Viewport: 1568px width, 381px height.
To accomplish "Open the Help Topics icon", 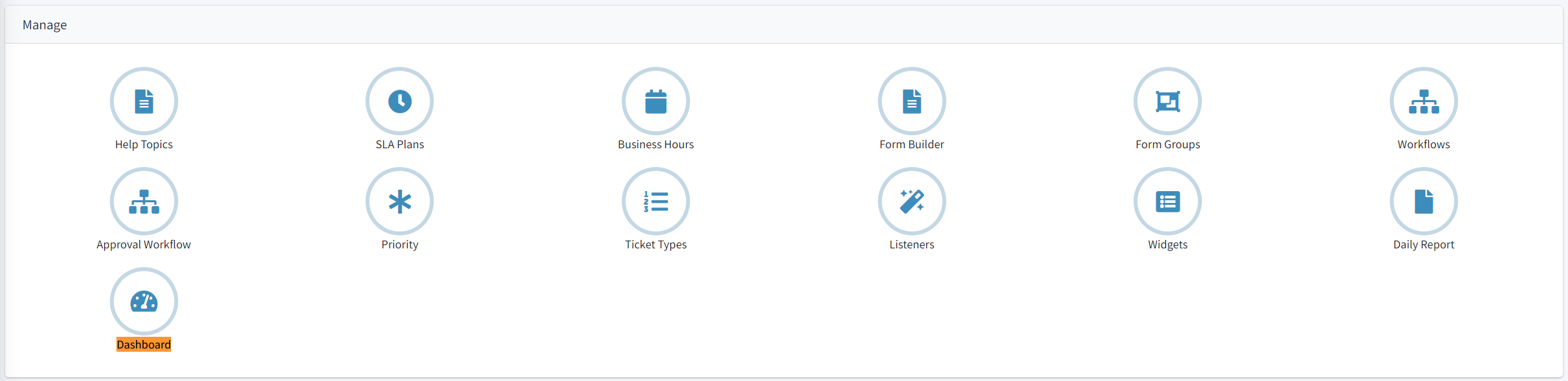I will tap(144, 101).
